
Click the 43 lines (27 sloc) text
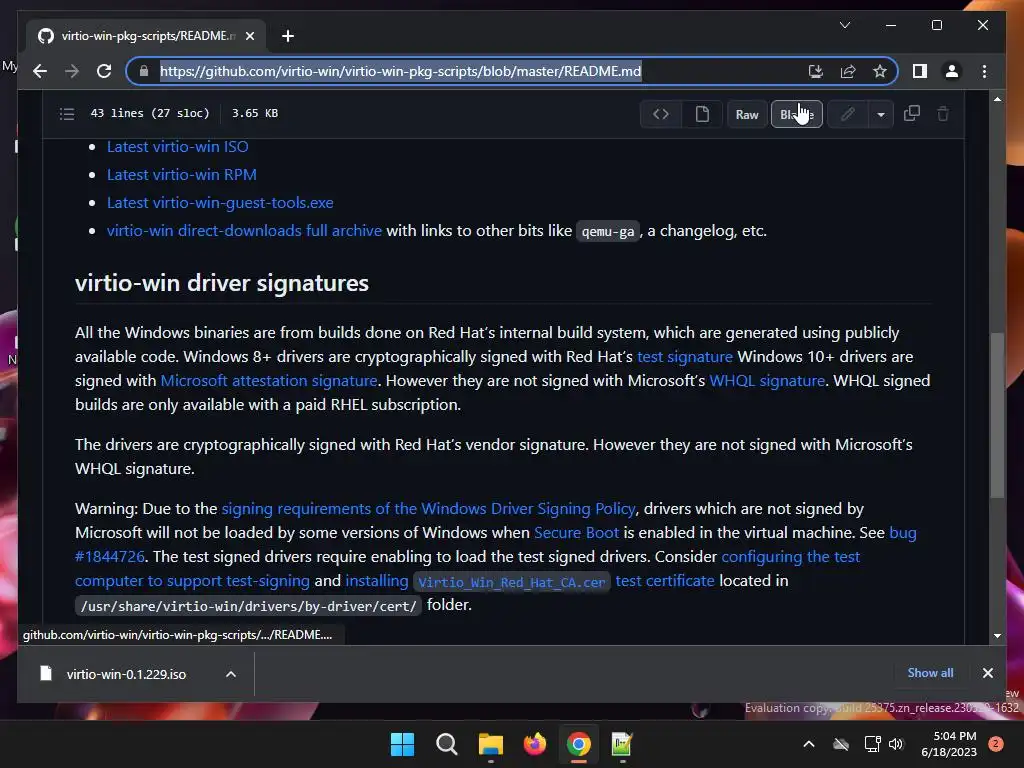[x=150, y=113]
